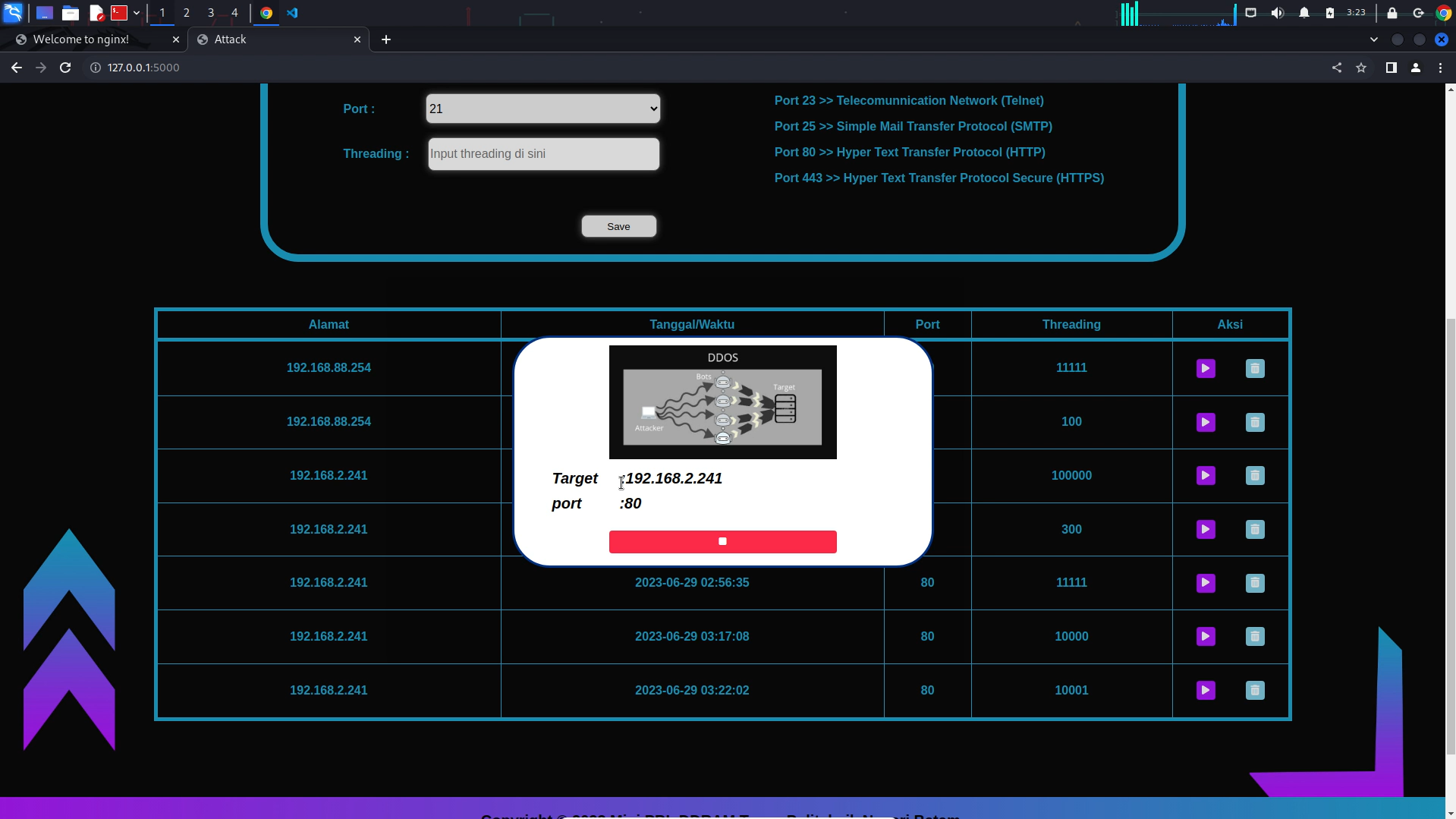Open a new browser tab

pyautogui.click(x=386, y=39)
